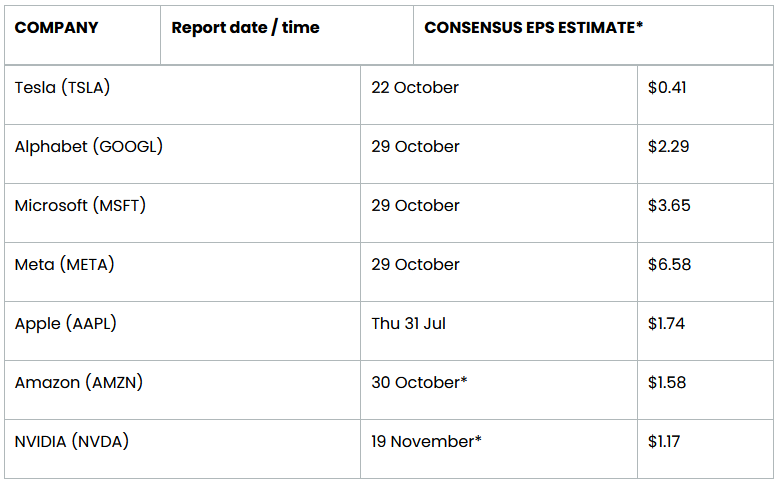The image size is (780, 482).
Task: Select the Amazon (AMZN) cell
Action: [78, 383]
